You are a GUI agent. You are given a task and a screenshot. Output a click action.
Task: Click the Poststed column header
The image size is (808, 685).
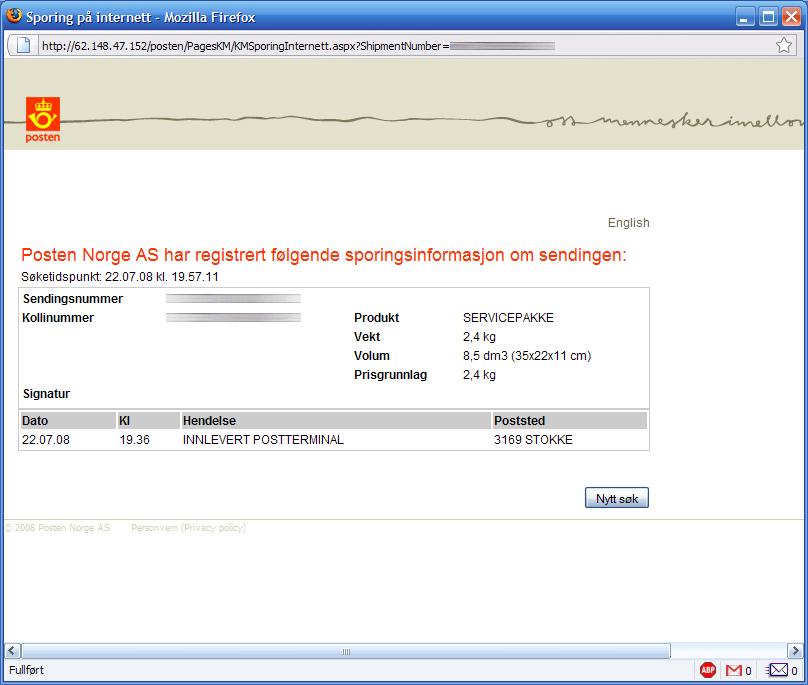(x=570, y=421)
